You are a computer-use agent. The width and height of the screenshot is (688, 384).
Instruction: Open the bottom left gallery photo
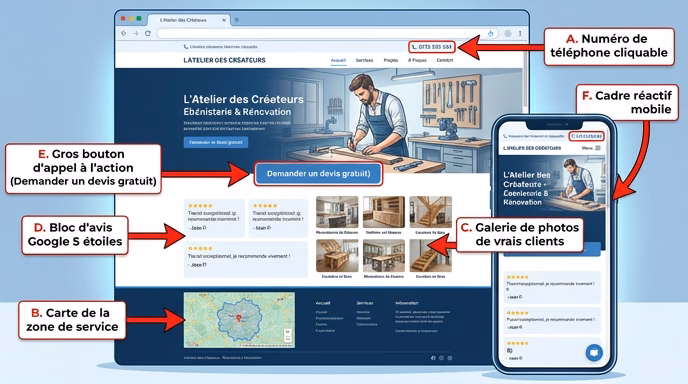point(337,255)
